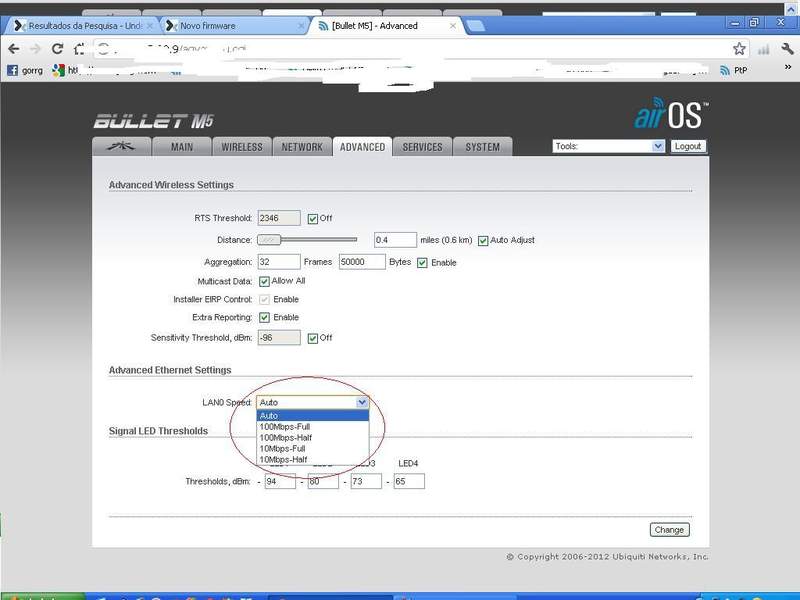
Task: Open the Ubiquiti logo tab
Action: 121,146
